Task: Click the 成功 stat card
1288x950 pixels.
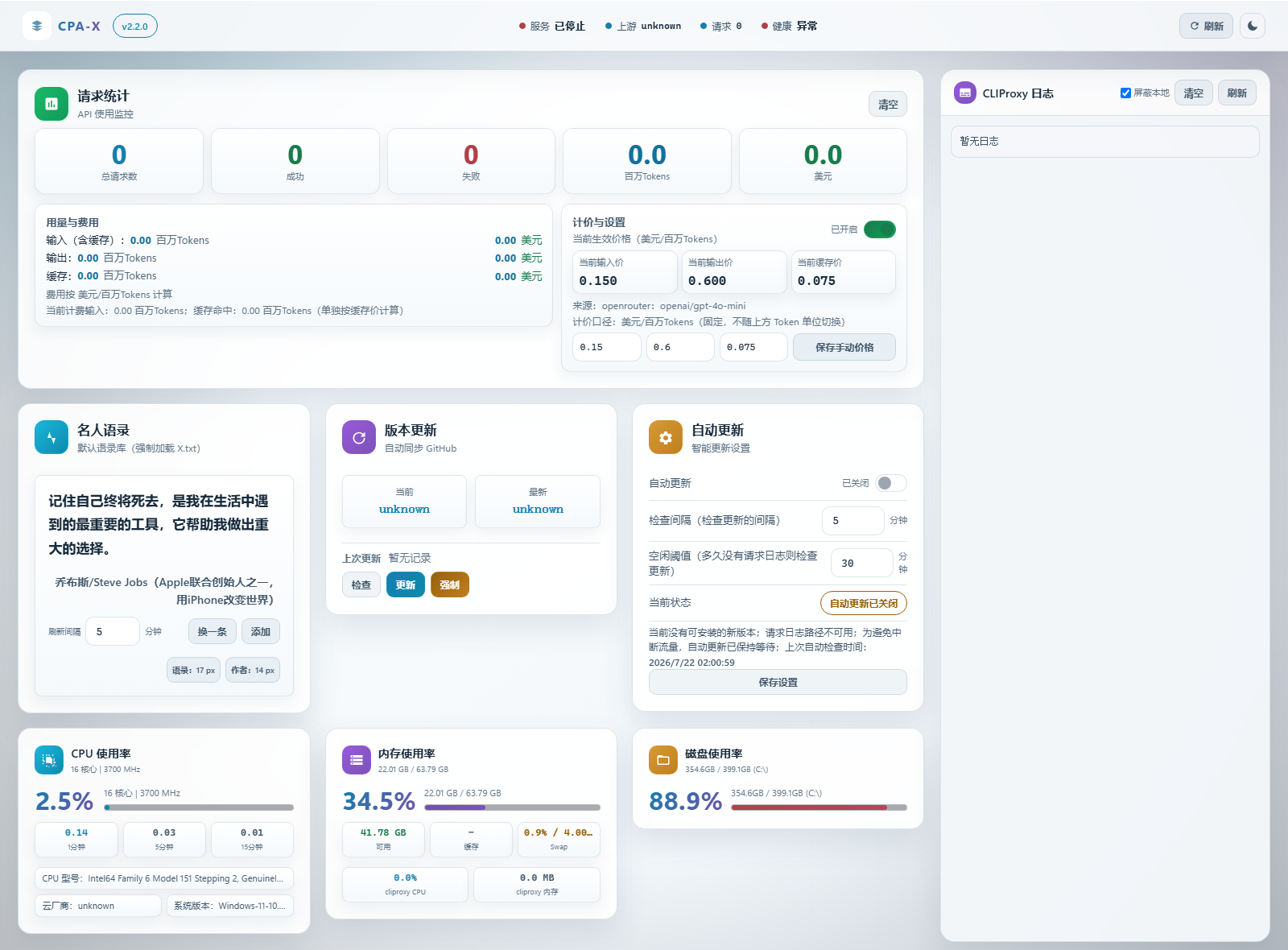Action: [295, 161]
